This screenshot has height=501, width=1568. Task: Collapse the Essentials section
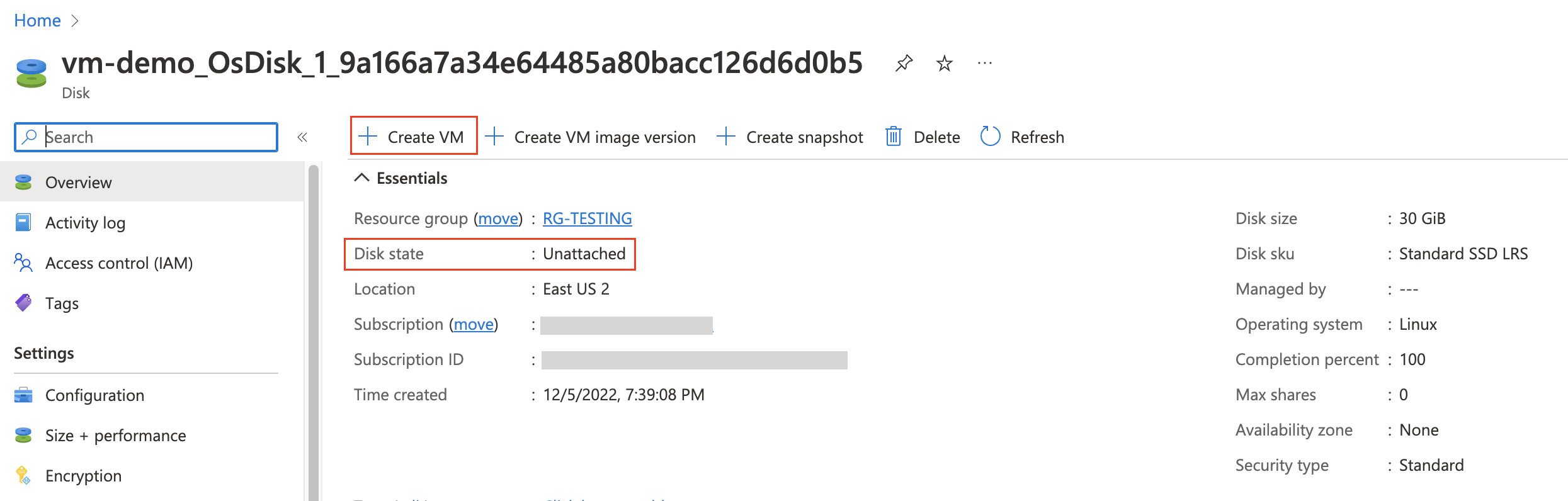pyautogui.click(x=361, y=178)
